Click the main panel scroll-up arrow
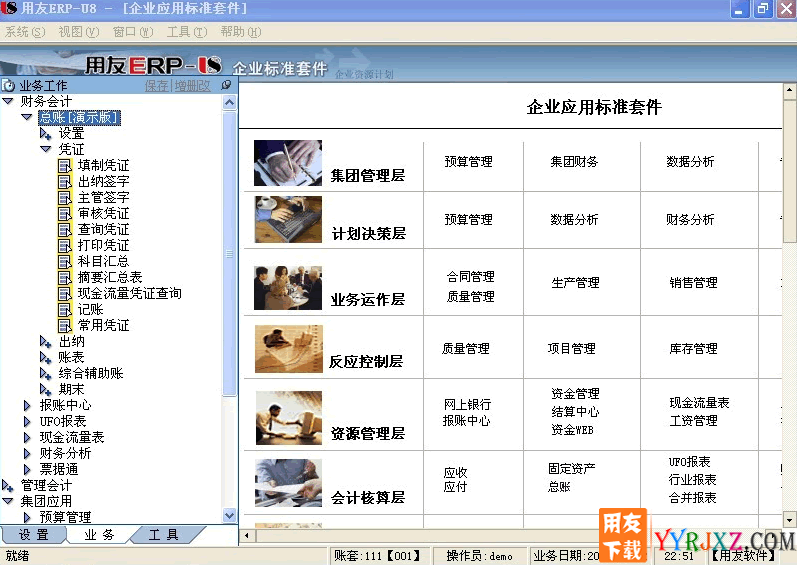 [789, 91]
